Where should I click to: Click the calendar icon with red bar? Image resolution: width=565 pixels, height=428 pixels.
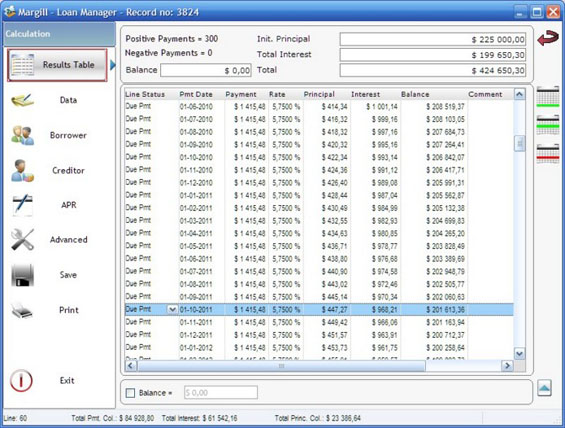pyautogui.click(x=548, y=154)
